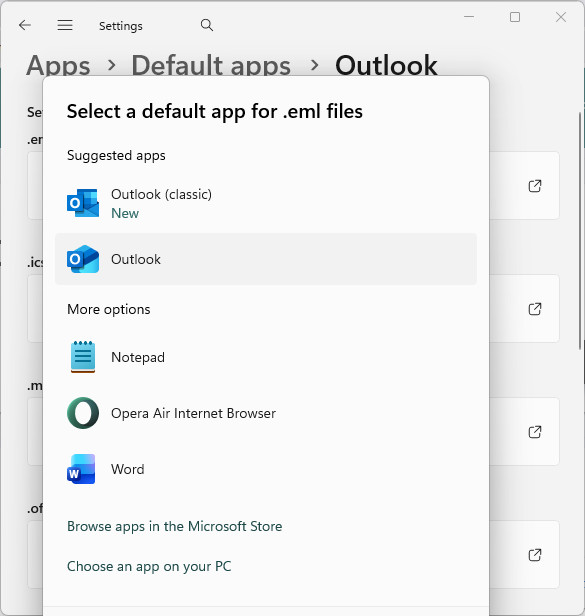Click the Settings page vertical scrollbar

[580, 231]
